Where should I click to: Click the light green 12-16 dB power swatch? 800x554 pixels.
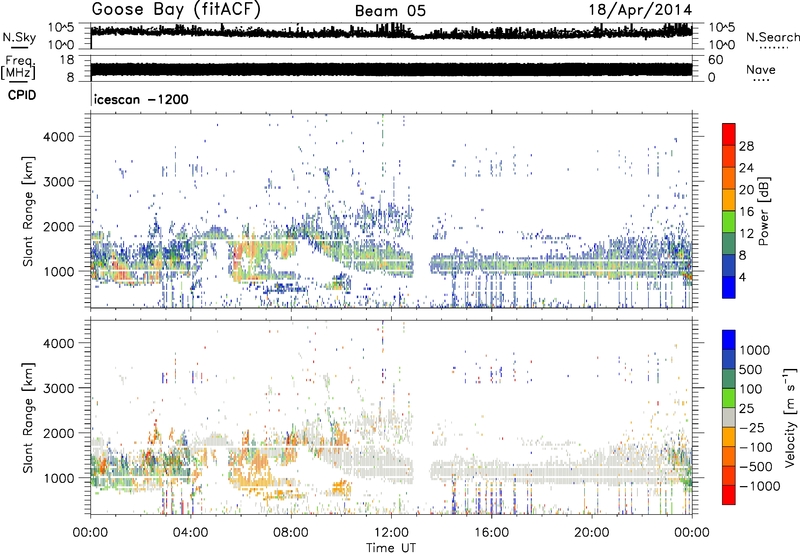729,222
